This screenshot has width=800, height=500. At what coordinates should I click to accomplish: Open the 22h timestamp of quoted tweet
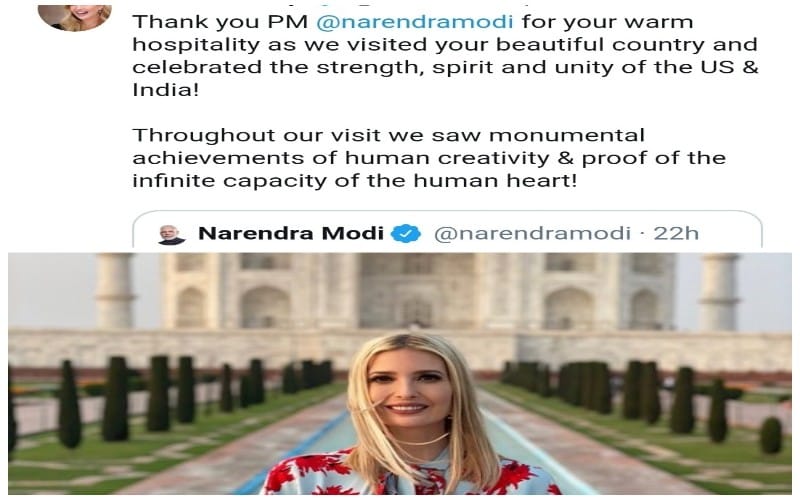click(x=676, y=233)
